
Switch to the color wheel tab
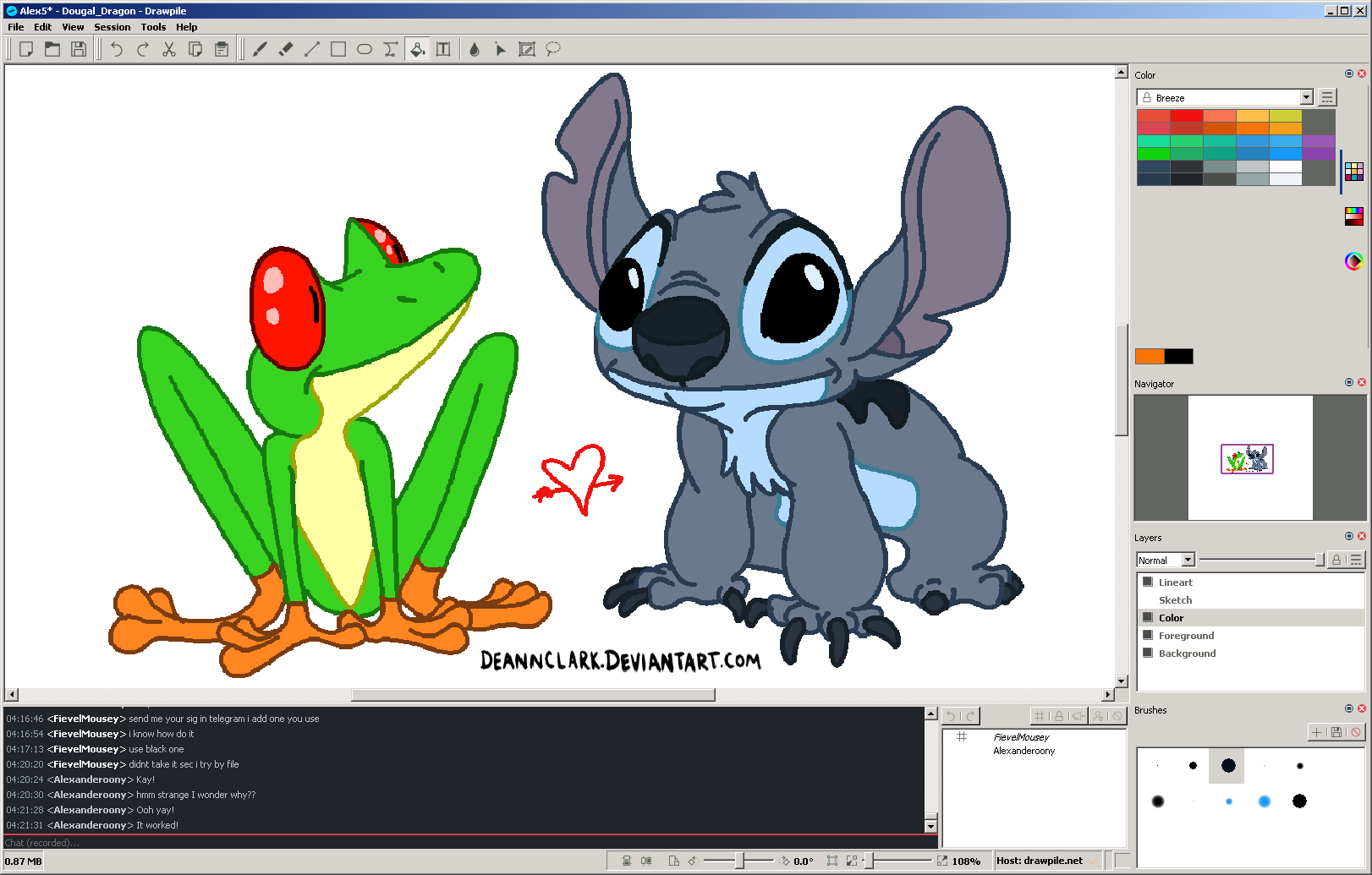pos(1354,261)
